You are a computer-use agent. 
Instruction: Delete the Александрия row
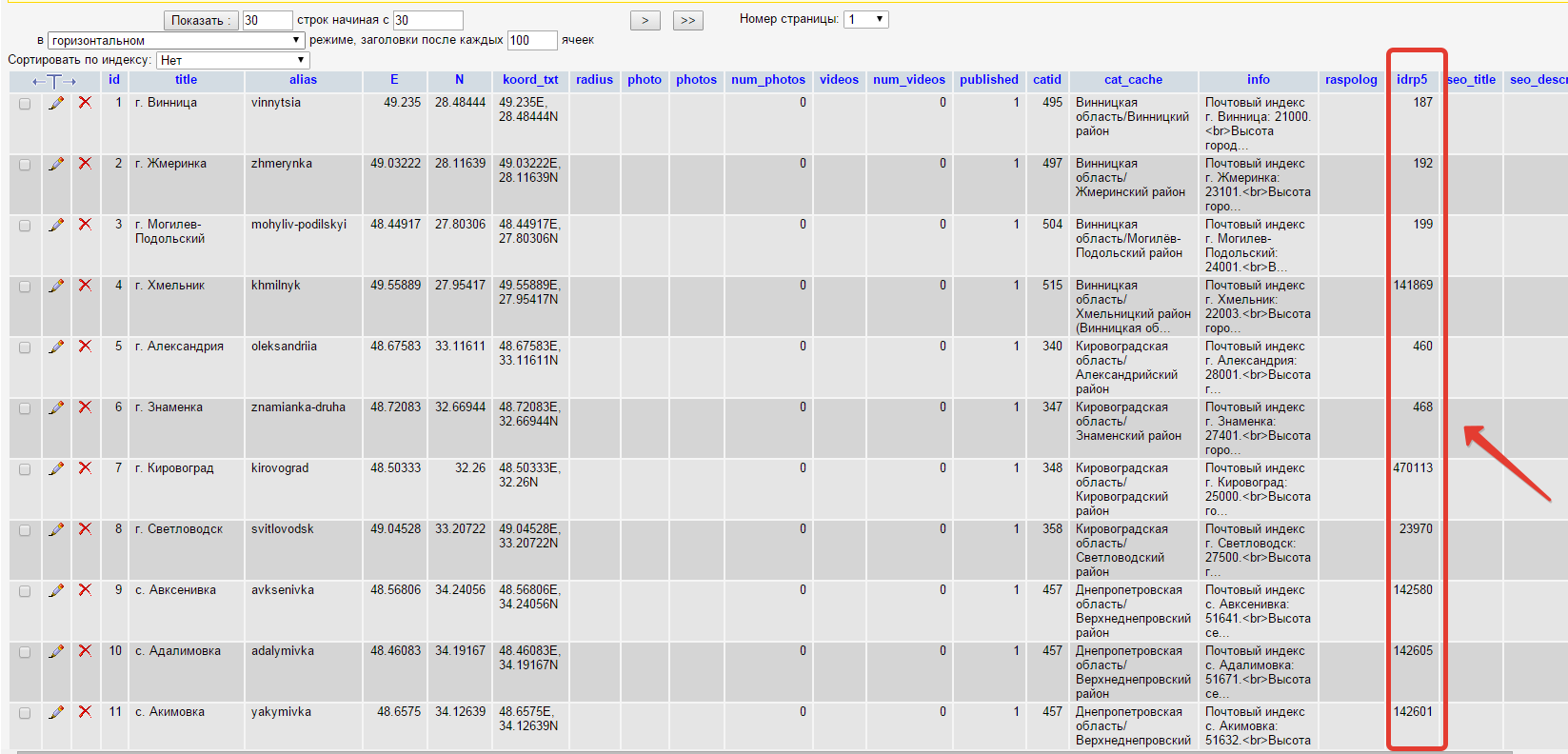(85, 347)
